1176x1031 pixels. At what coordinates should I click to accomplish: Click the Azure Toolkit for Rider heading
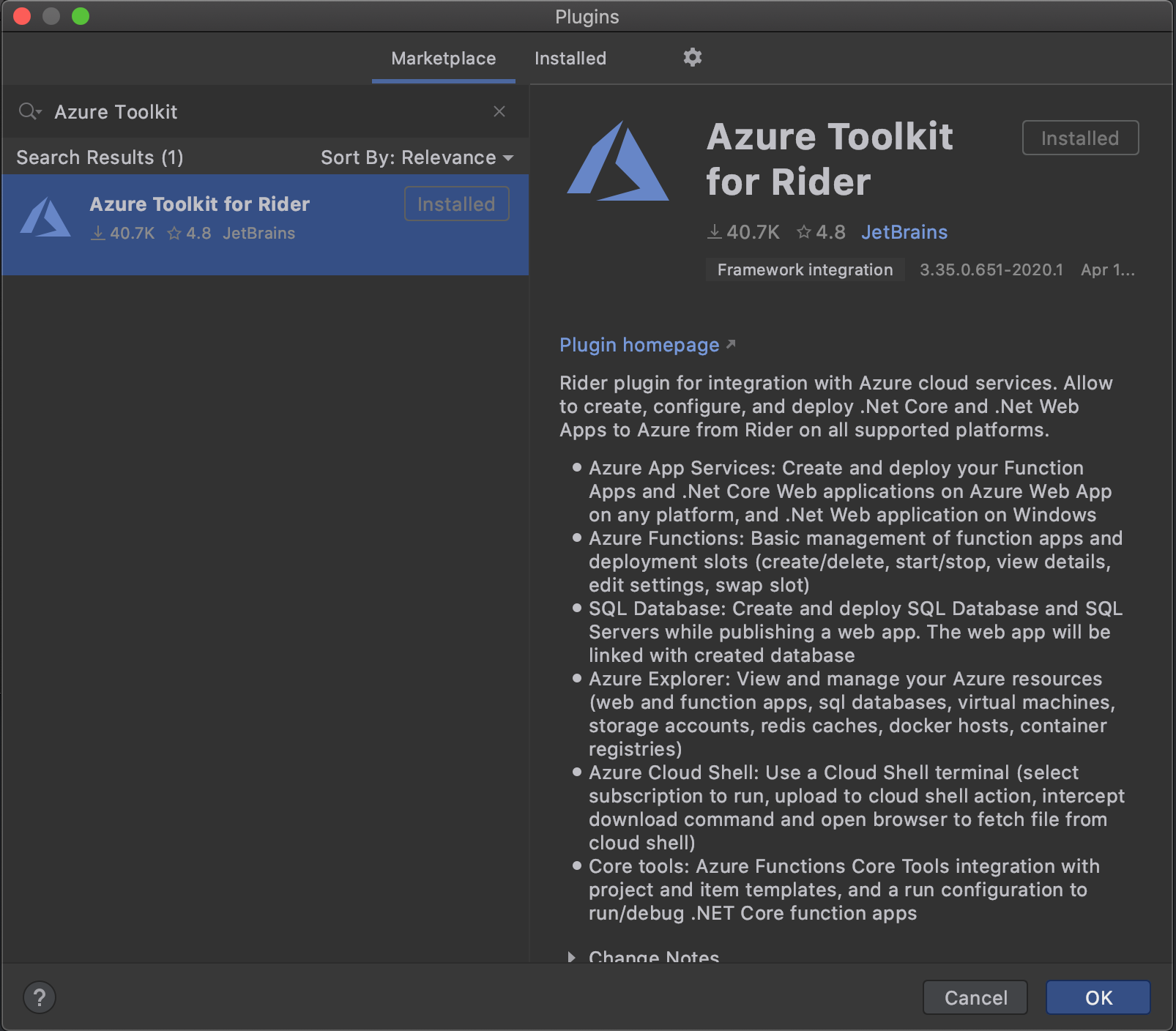(830, 159)
